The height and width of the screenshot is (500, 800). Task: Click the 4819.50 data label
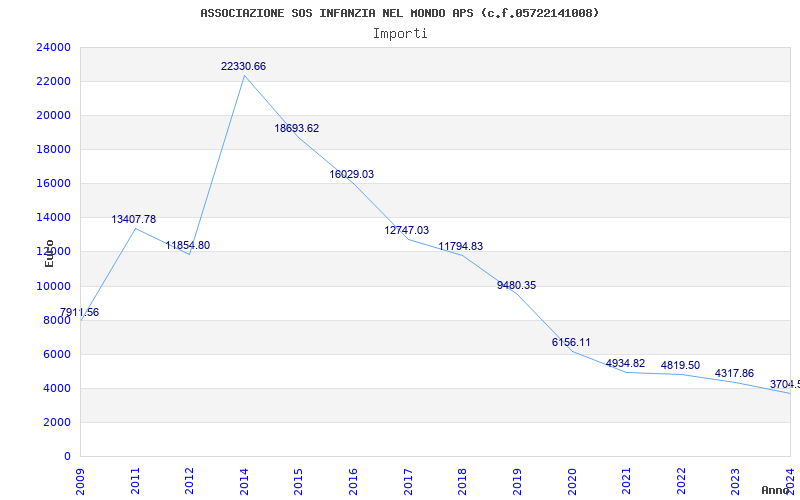[x=680, y=365]
